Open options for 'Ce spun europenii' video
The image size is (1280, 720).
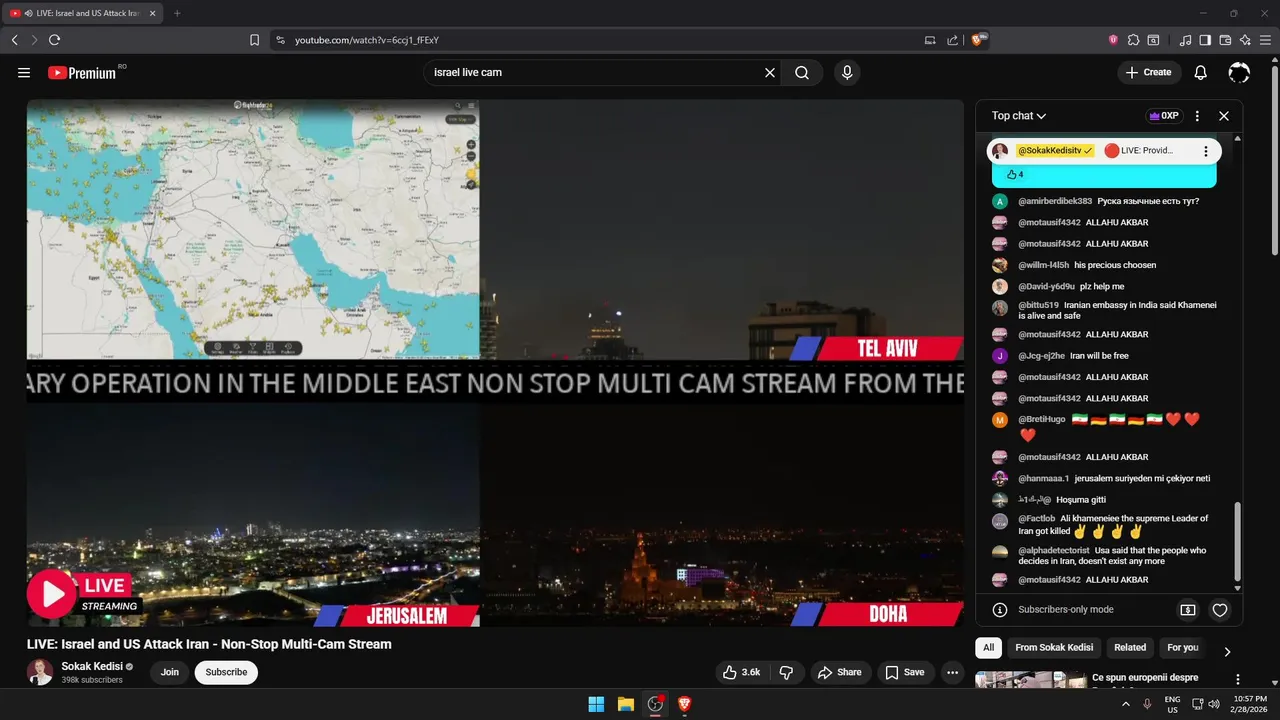click(1237, 680)
